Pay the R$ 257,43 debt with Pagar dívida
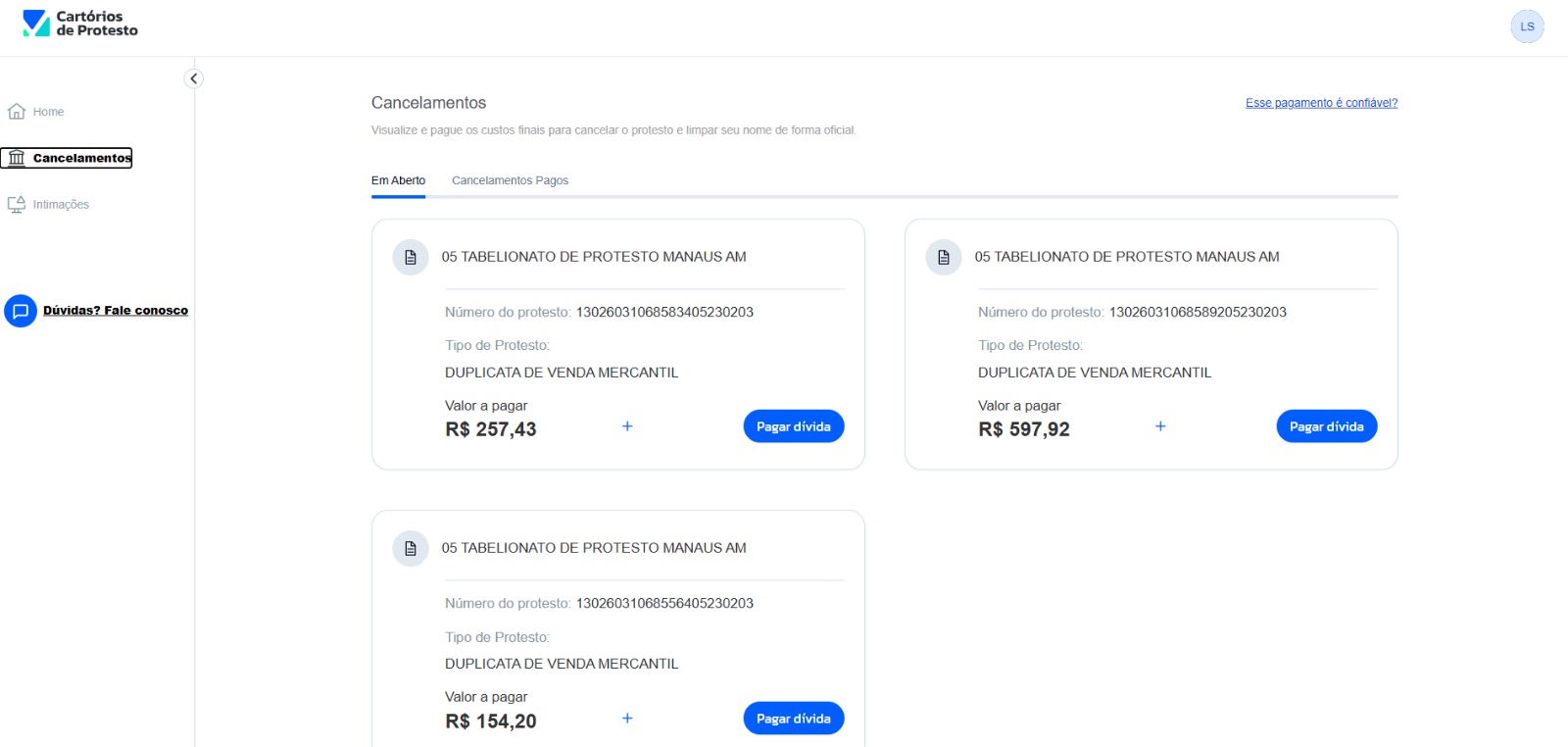The image size is (1568, 747). tap(794, 426)
